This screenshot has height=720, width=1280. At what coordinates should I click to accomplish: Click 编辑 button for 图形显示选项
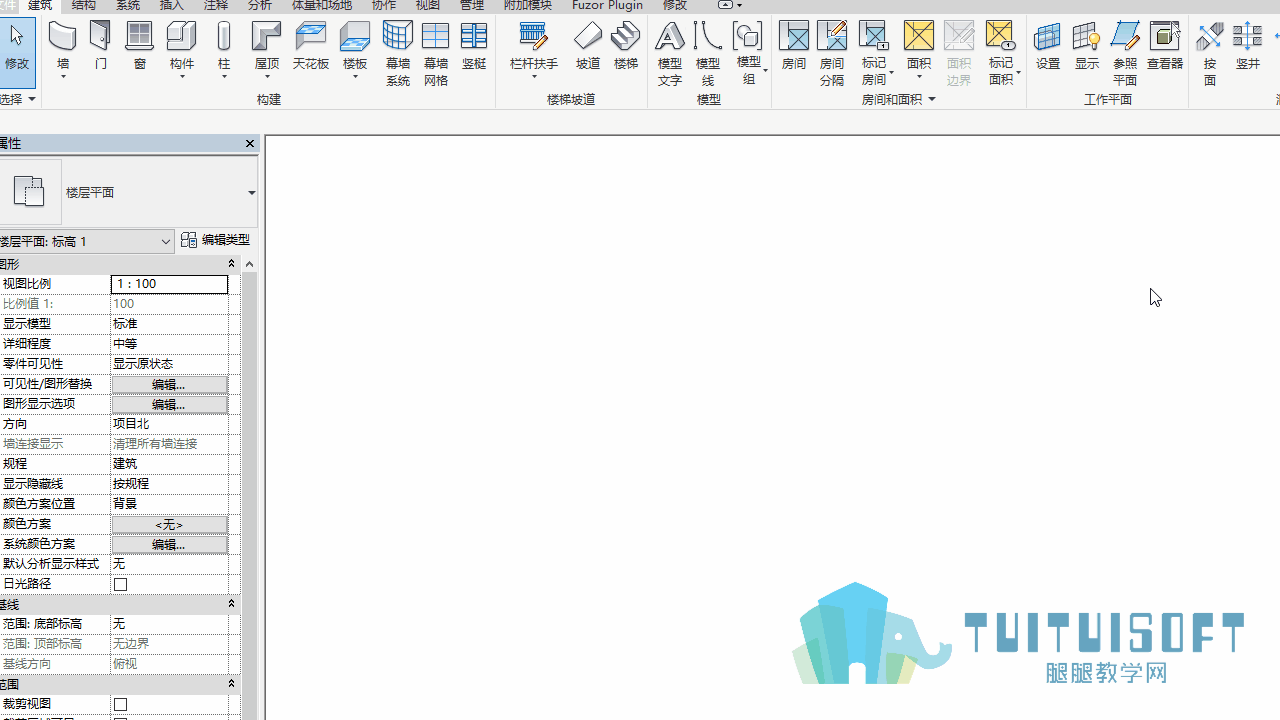169,404
